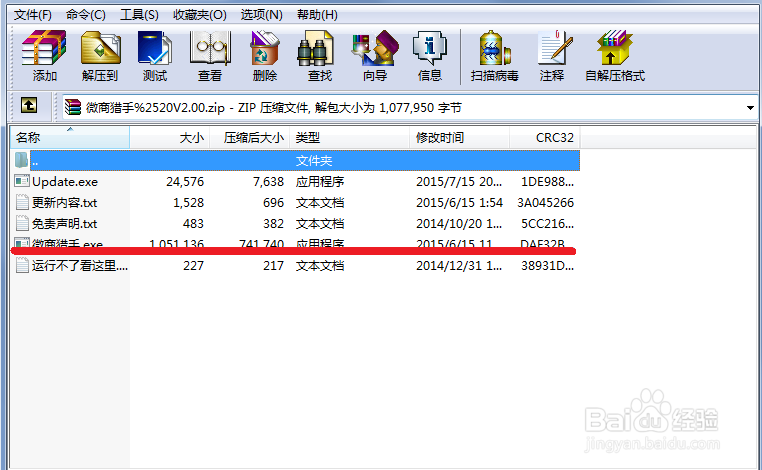This screenshot has height=470, width=762.
Task: Click the CRC32 value 5CC216...
Action: coord(547,224)
